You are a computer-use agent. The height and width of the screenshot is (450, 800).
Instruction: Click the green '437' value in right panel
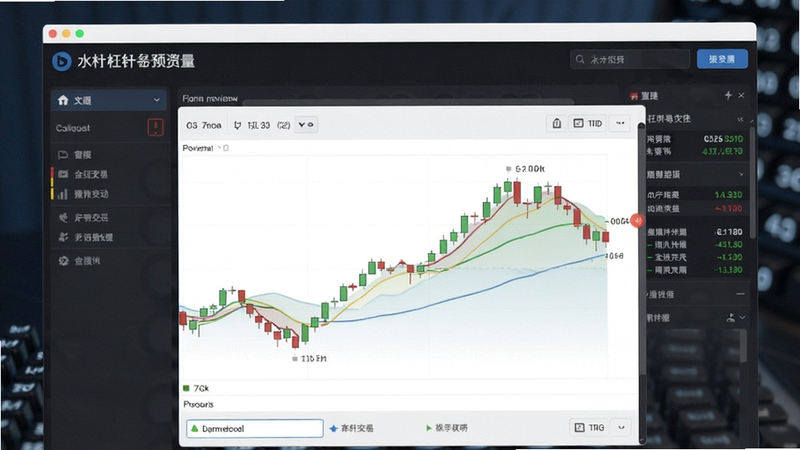pyautogui.click(x=722, y=151)
